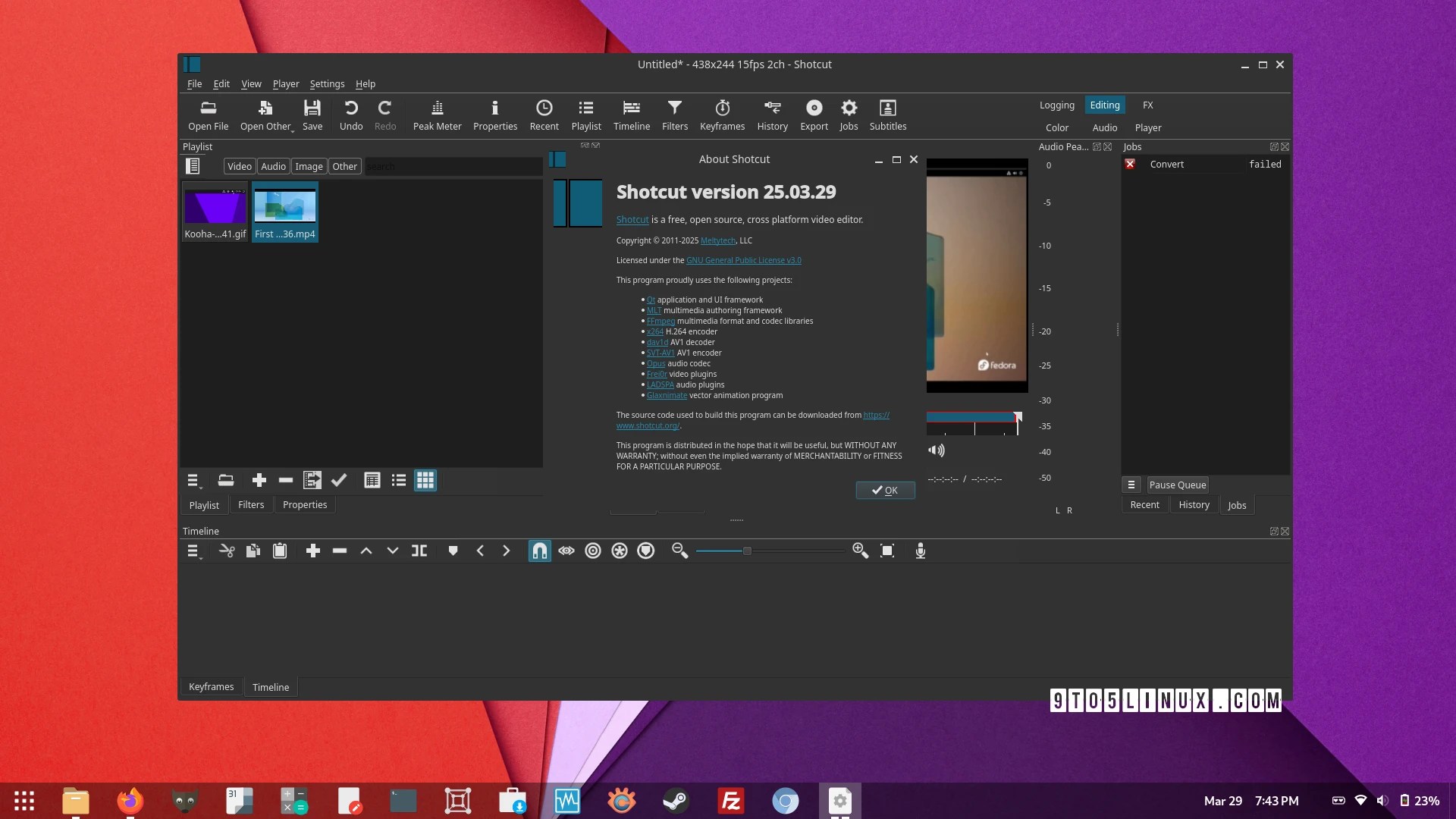1456x819 pixels.
Task: Open the Export panel
Action: tap(814, 115)
